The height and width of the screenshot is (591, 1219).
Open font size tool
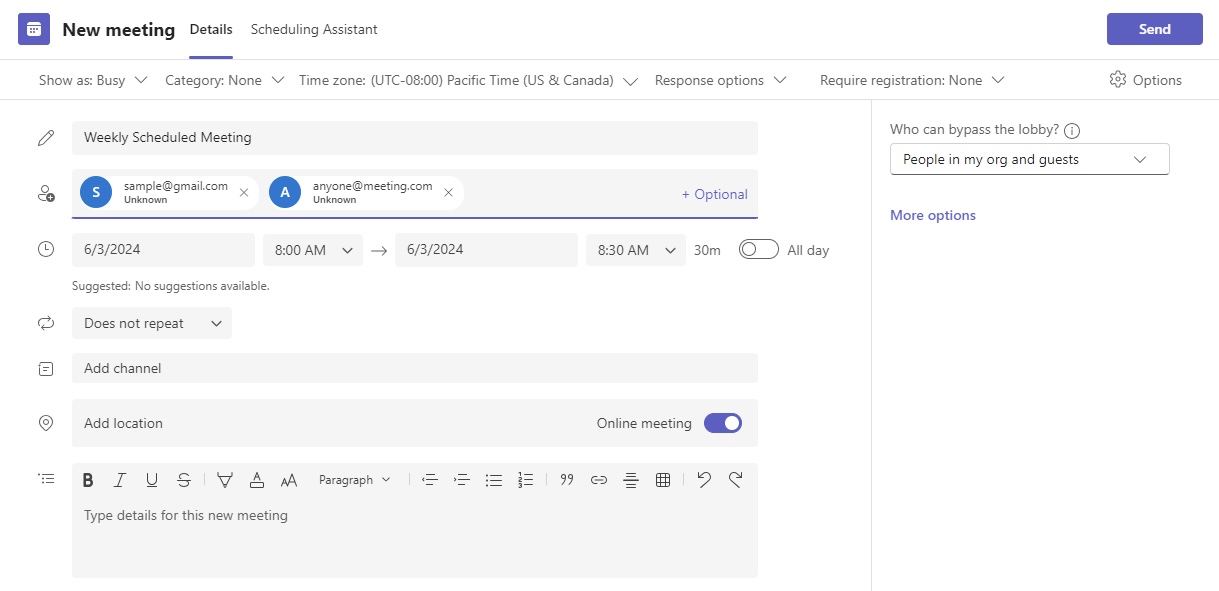(289, 480)
